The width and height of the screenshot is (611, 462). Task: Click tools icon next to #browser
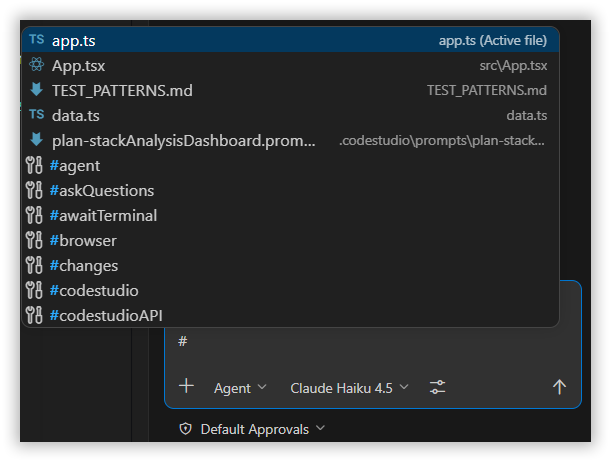pos(34,240)
